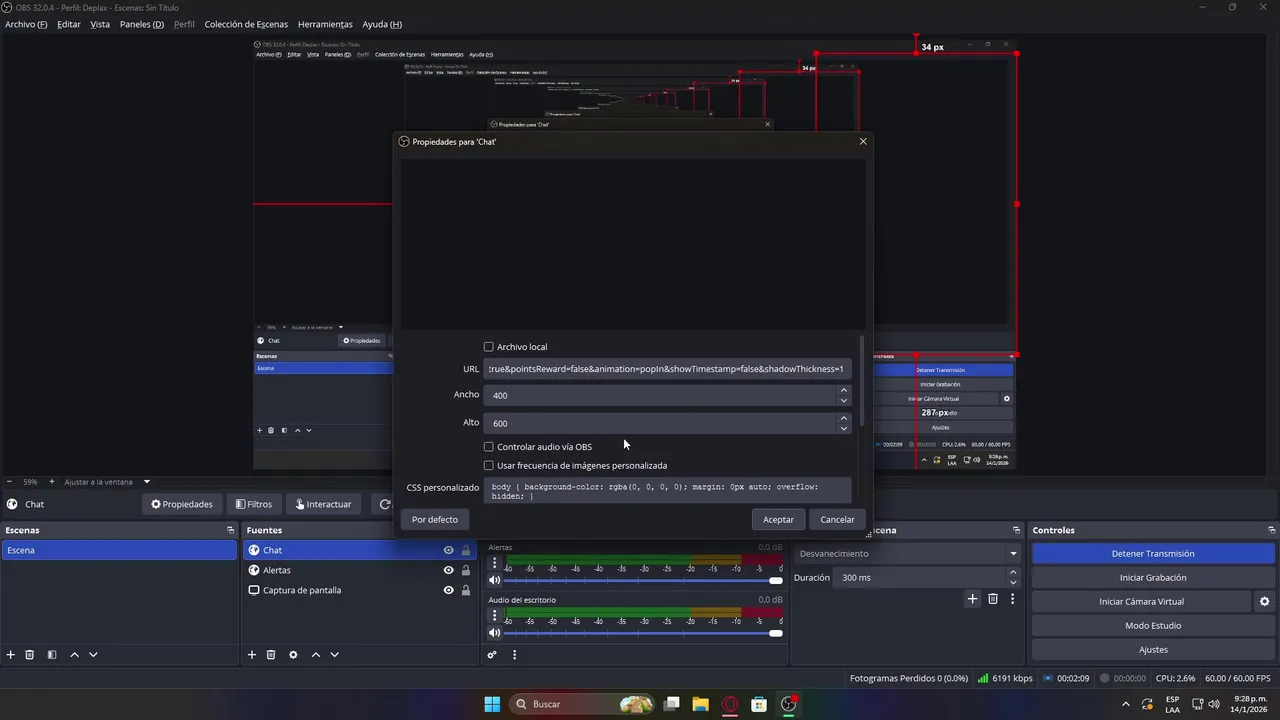The image size is (1280, 720).
Task: Delete the selected scene with the trash icon
Action: pos(30,655)
